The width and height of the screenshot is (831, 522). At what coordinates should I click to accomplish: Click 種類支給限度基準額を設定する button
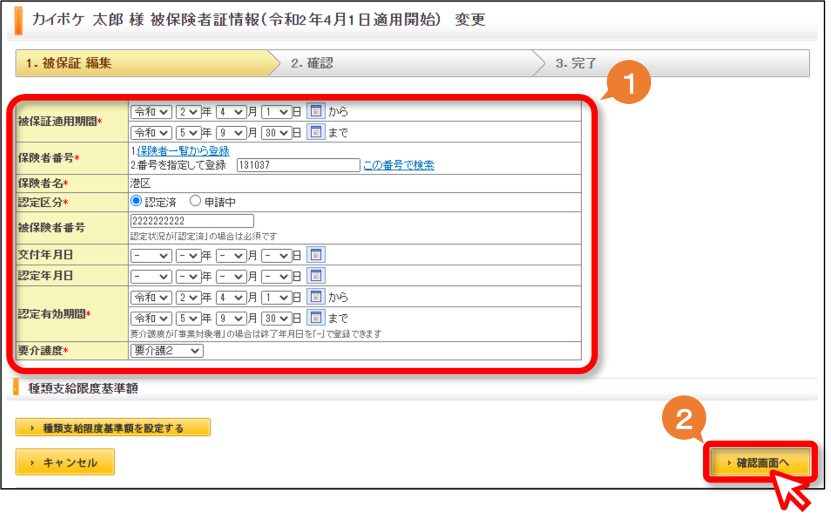(x=113, y=428)
